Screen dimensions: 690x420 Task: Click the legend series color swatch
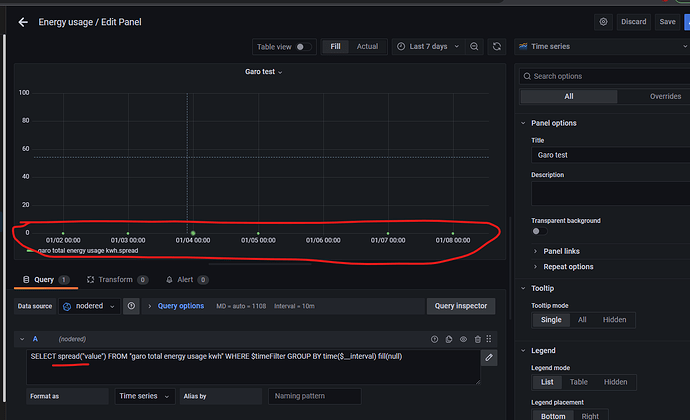click(x=31, y=251)
